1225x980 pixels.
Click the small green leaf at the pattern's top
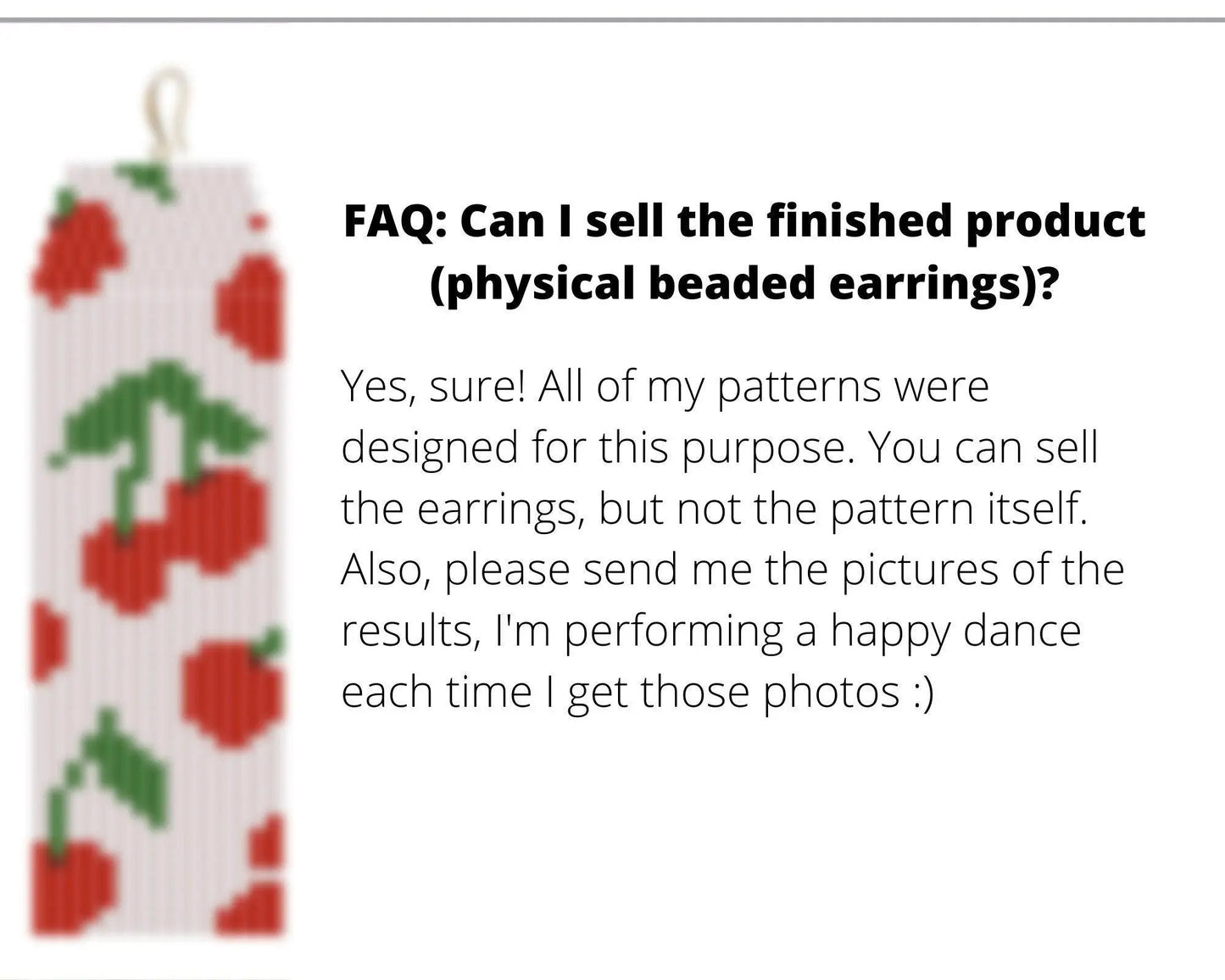click(148, 180)
